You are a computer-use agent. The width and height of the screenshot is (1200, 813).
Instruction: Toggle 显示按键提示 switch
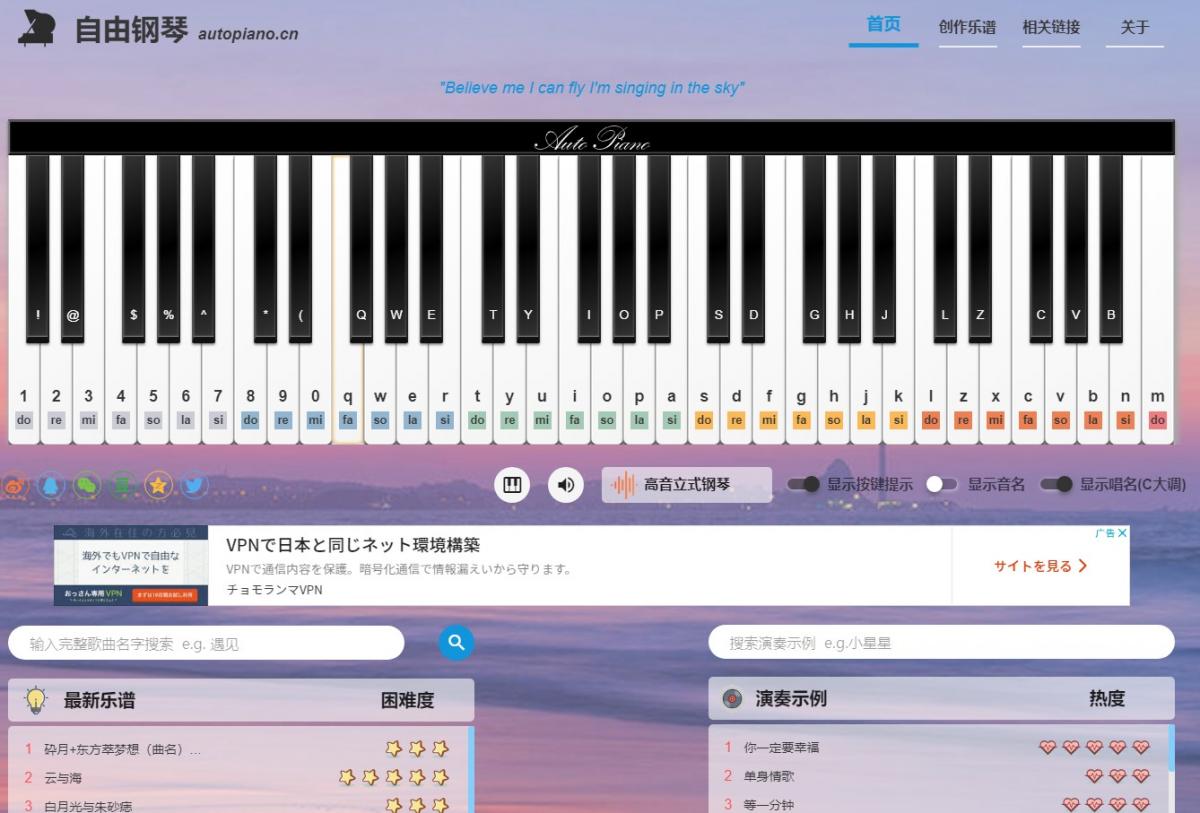803,485
